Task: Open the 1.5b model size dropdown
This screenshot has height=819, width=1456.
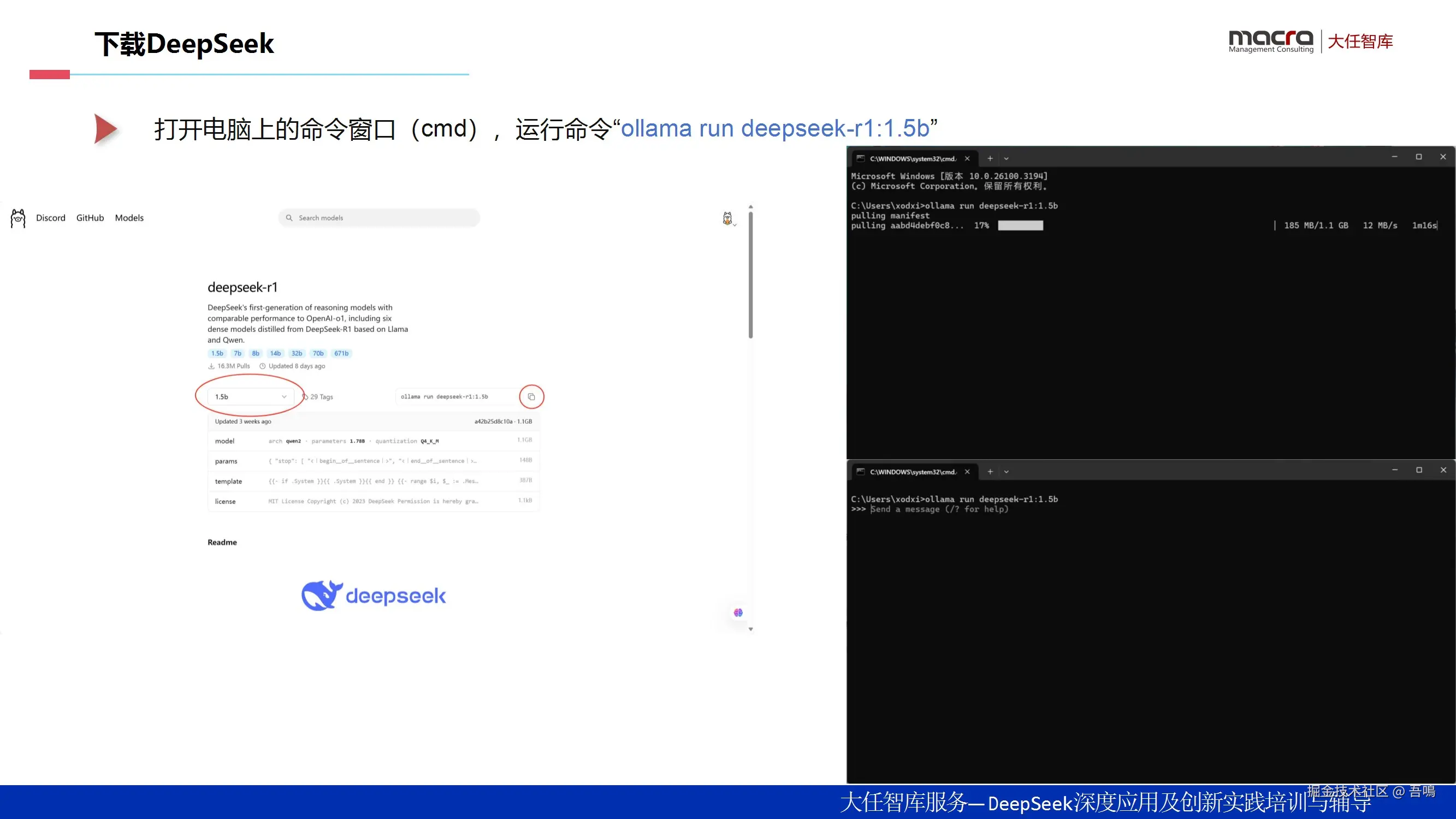Action: click(x=250, y=397)
